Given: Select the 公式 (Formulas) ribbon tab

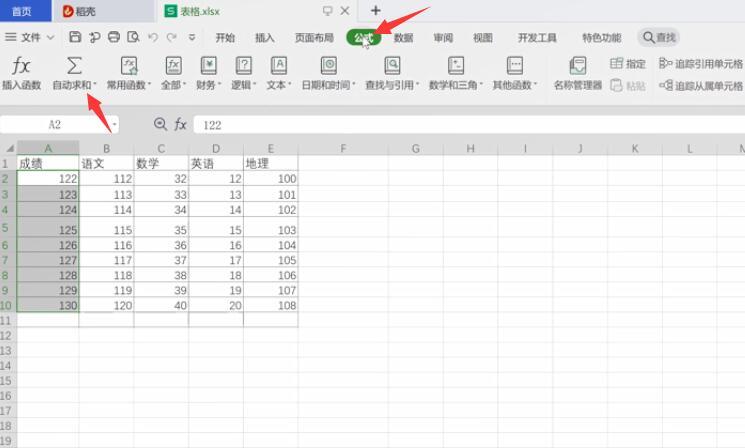Looking at the screenshot, I should pyautogui.click(x=363, y=38).
